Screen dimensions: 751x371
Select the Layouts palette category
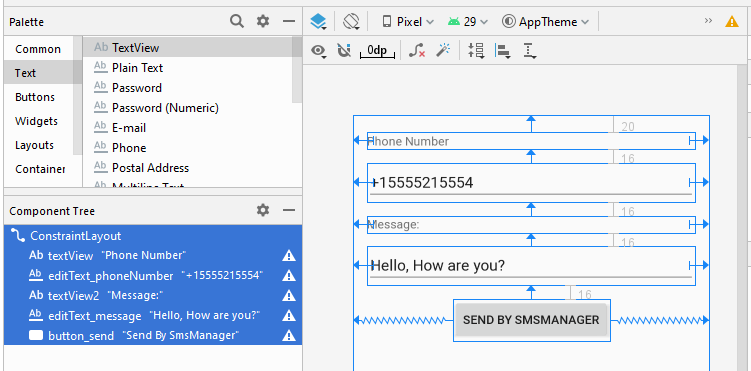coord(34,145)
